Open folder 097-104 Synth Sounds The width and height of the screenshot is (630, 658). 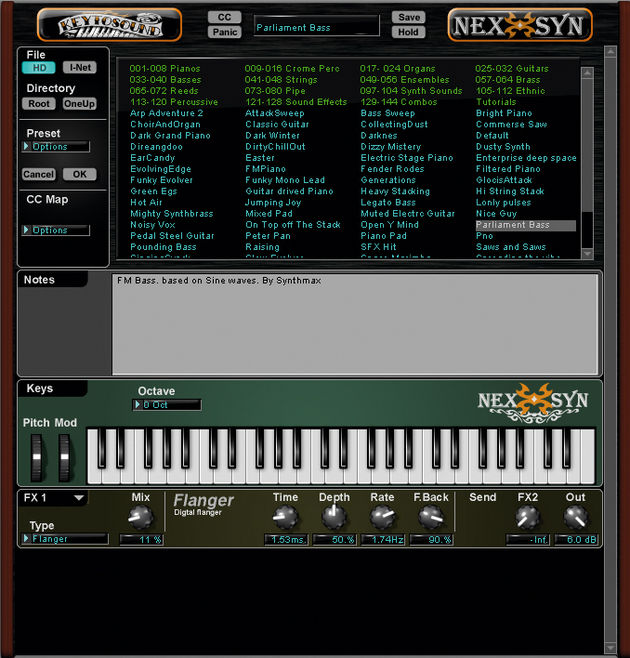(x=411, y=91)
